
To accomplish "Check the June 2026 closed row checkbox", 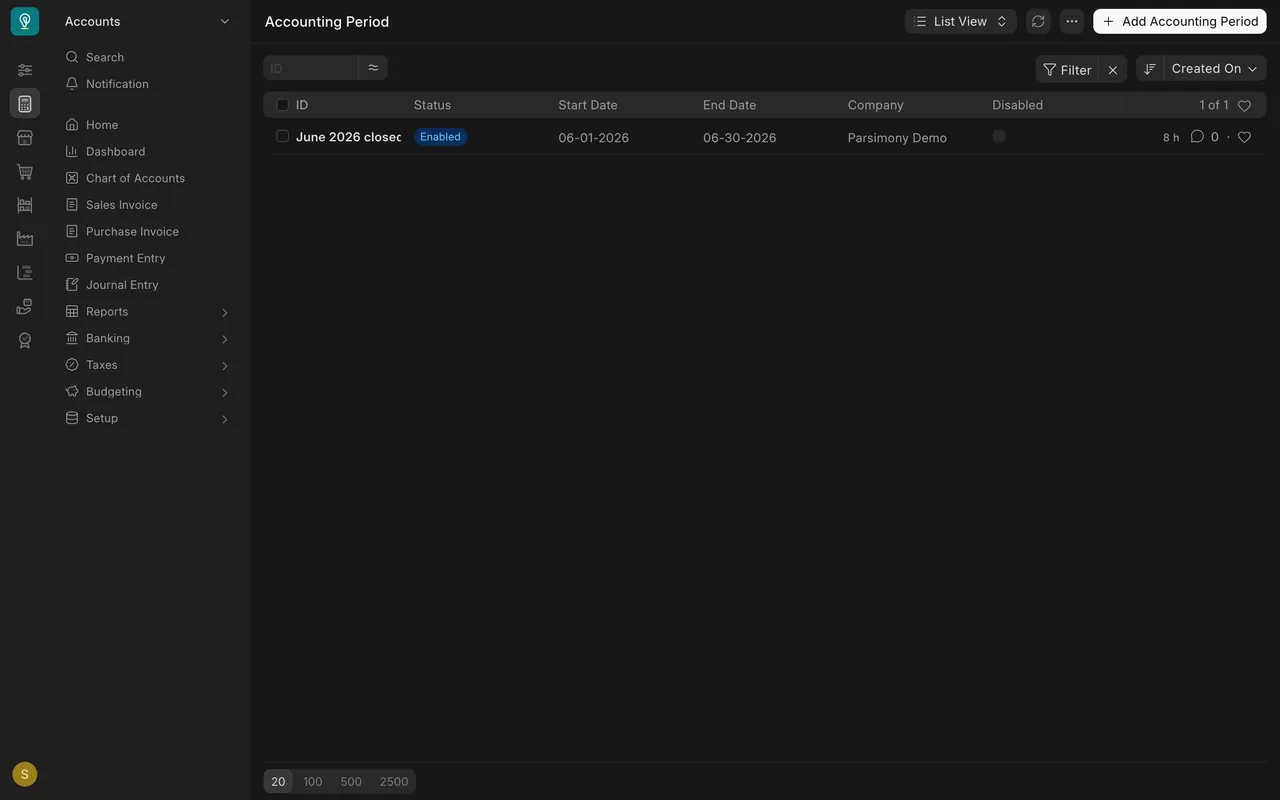I will click(282, 136).
